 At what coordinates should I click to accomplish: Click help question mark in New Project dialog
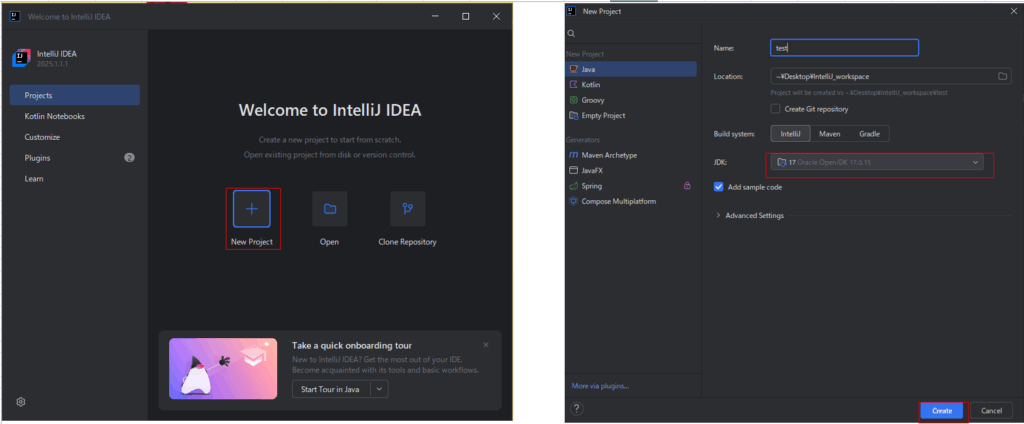pos(577,409)
